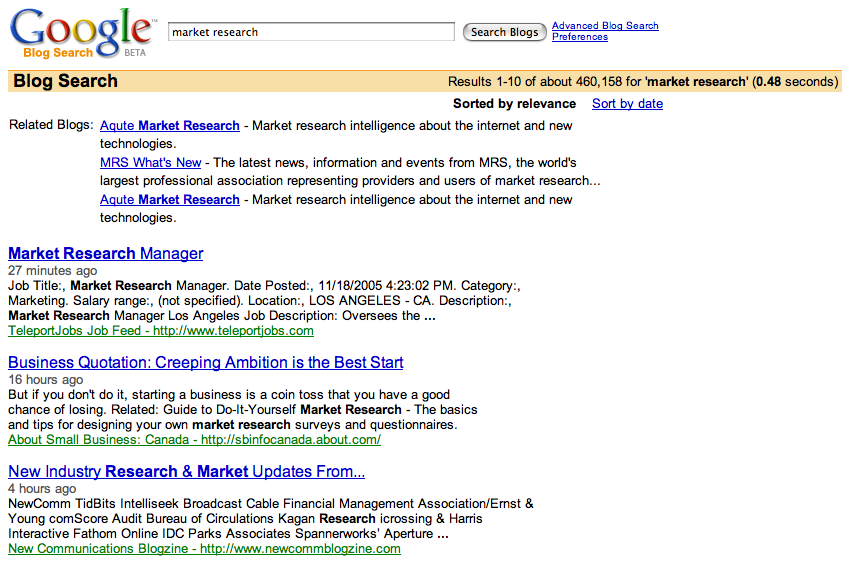
Task: Click the Sorted by relevance label
Action: pos(514,103)
